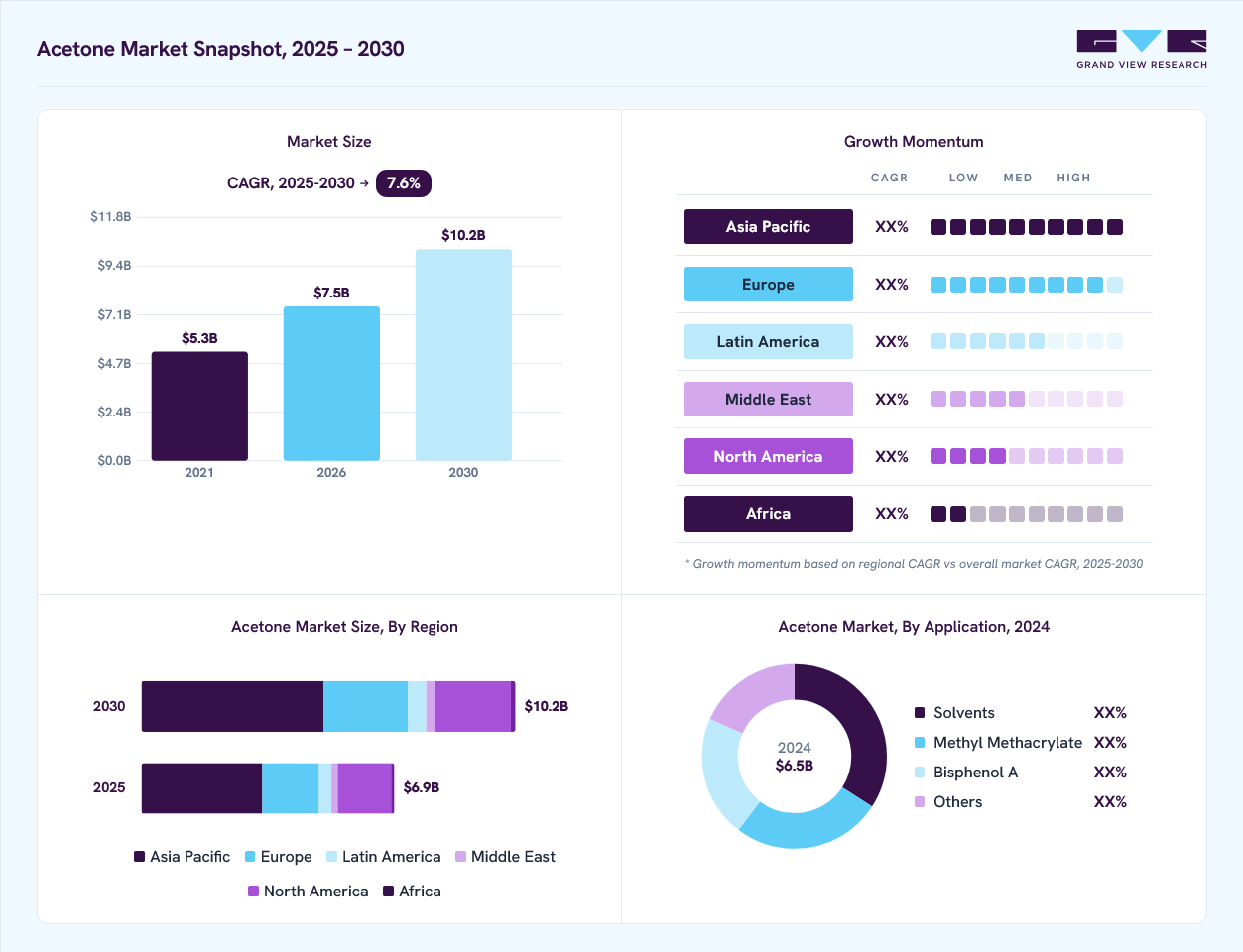
Task: Click the Africa legend swatch under region chart
Action: click(389, 892)
